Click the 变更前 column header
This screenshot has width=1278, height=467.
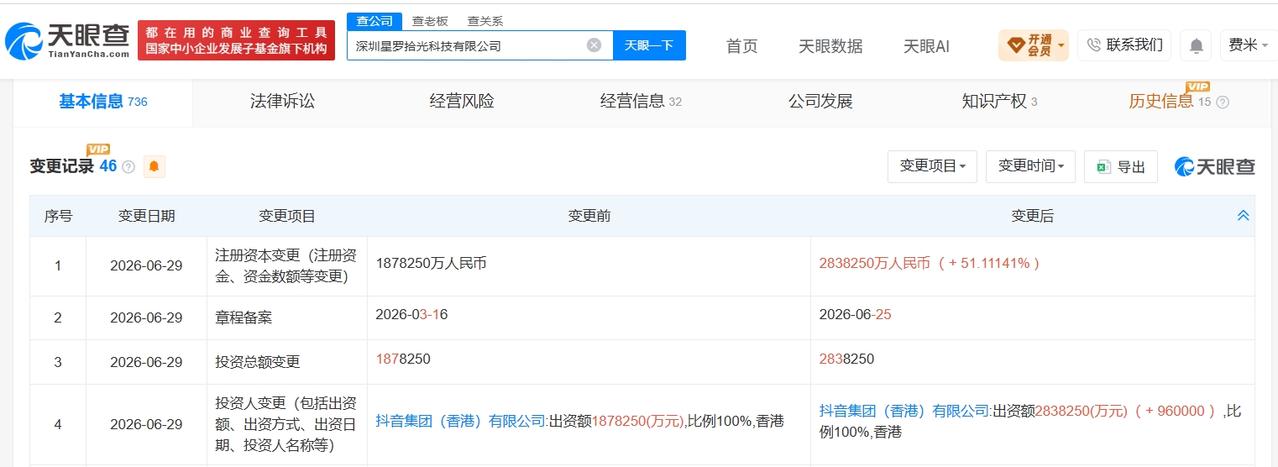pyautogui.click(x=589, y=216)
